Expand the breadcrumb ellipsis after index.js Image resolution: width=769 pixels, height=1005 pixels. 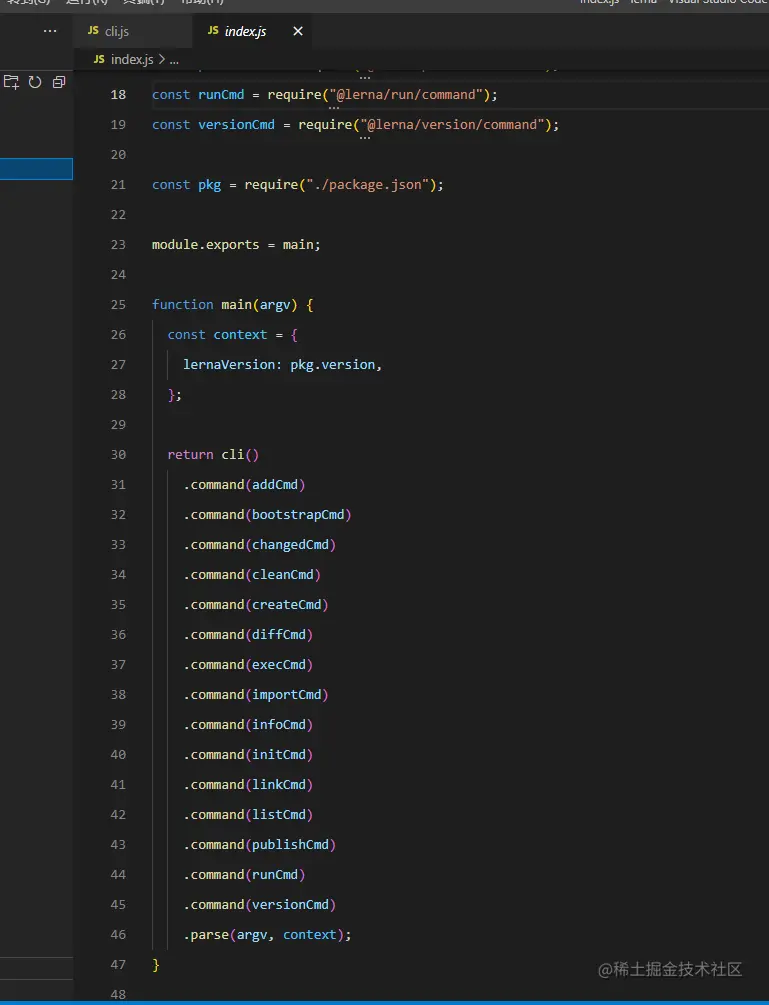pos(174,60)
